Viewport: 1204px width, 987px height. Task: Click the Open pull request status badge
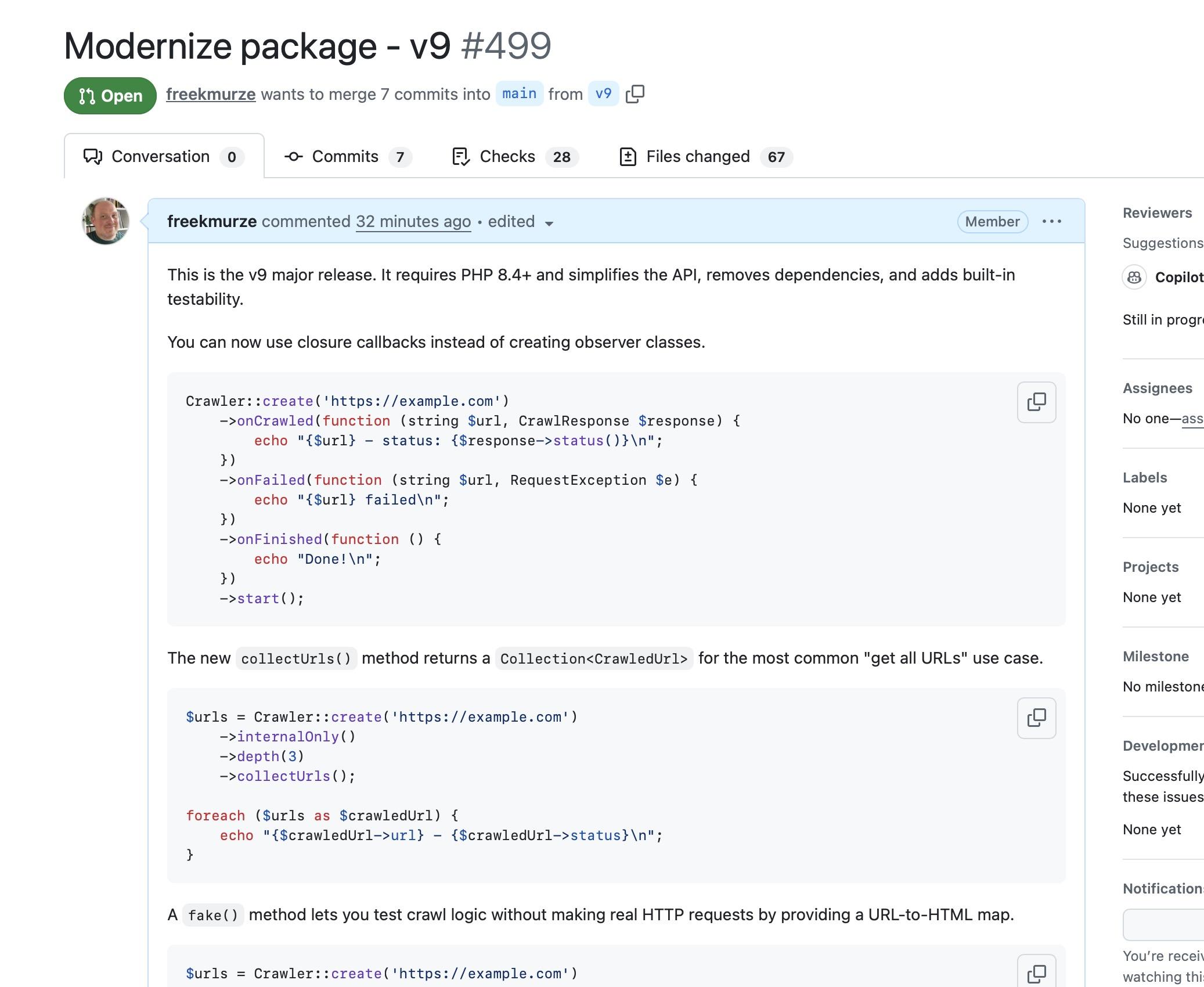(x=110, y=96)
